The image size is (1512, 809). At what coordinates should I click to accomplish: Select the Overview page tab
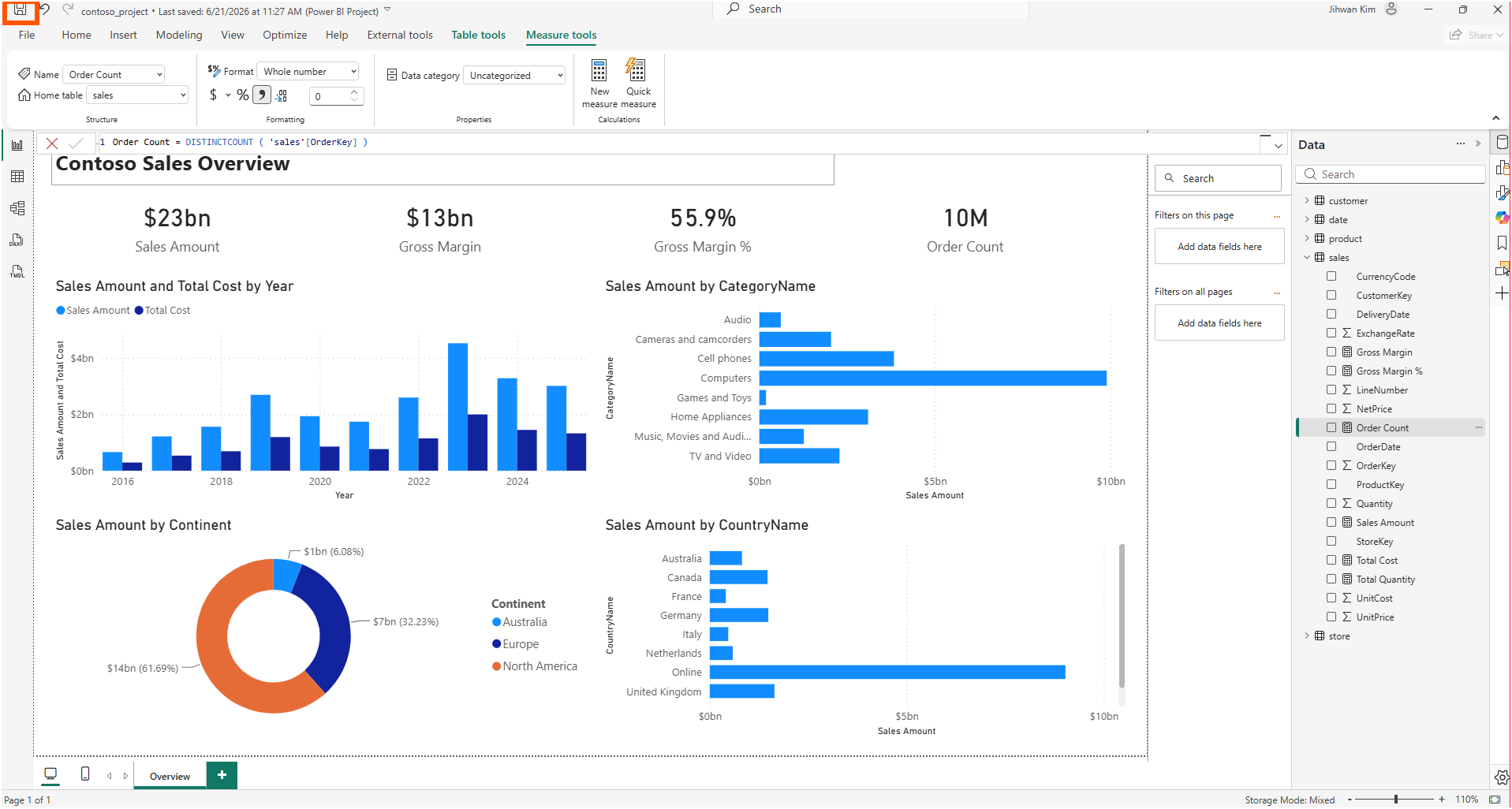point(170,777)
